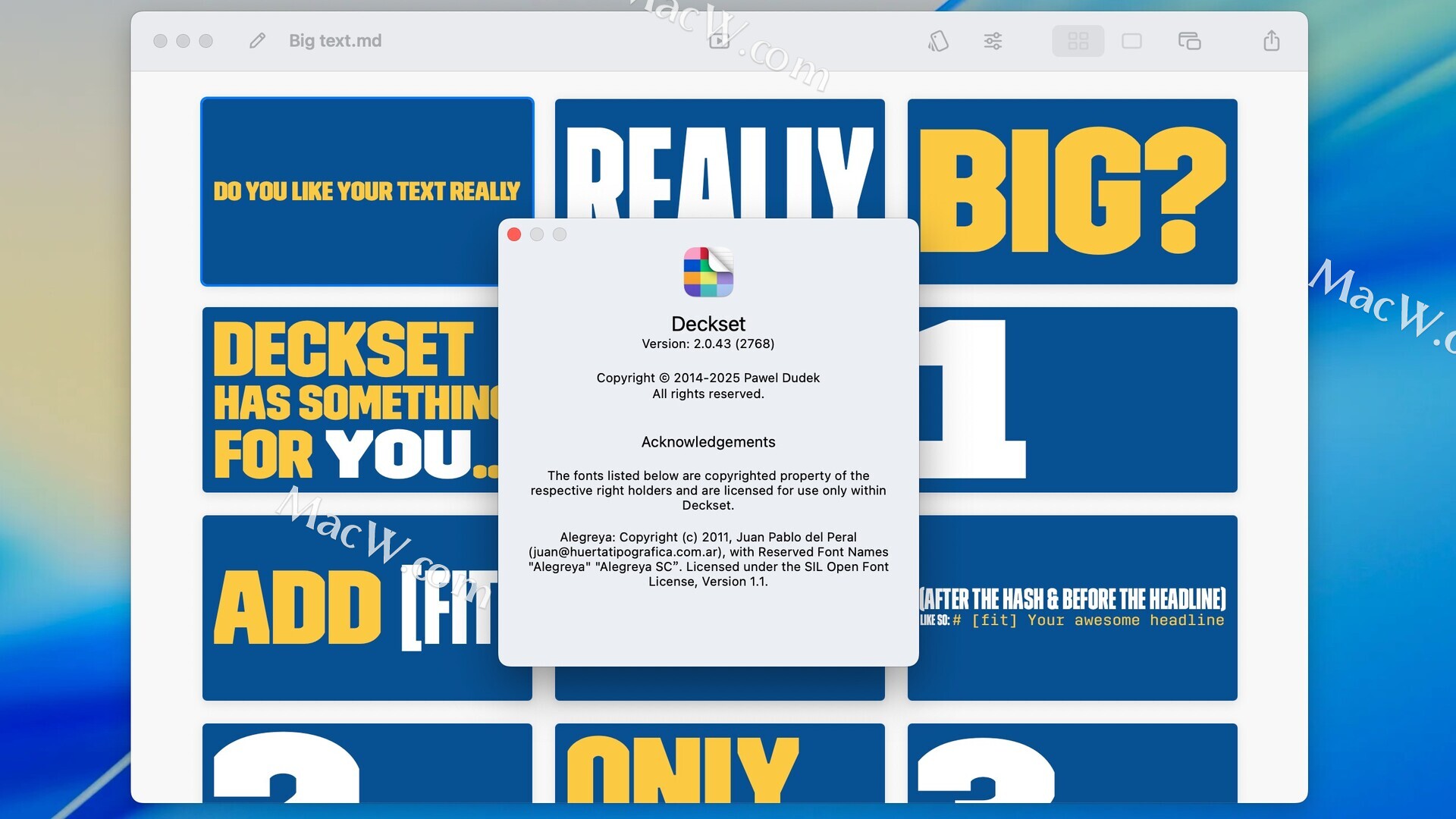This screenshot has height=819, width=1456.
Task: Select the 'REALLY' slide thumbnail
Action: pyautogui.click(x=720, y=158)
